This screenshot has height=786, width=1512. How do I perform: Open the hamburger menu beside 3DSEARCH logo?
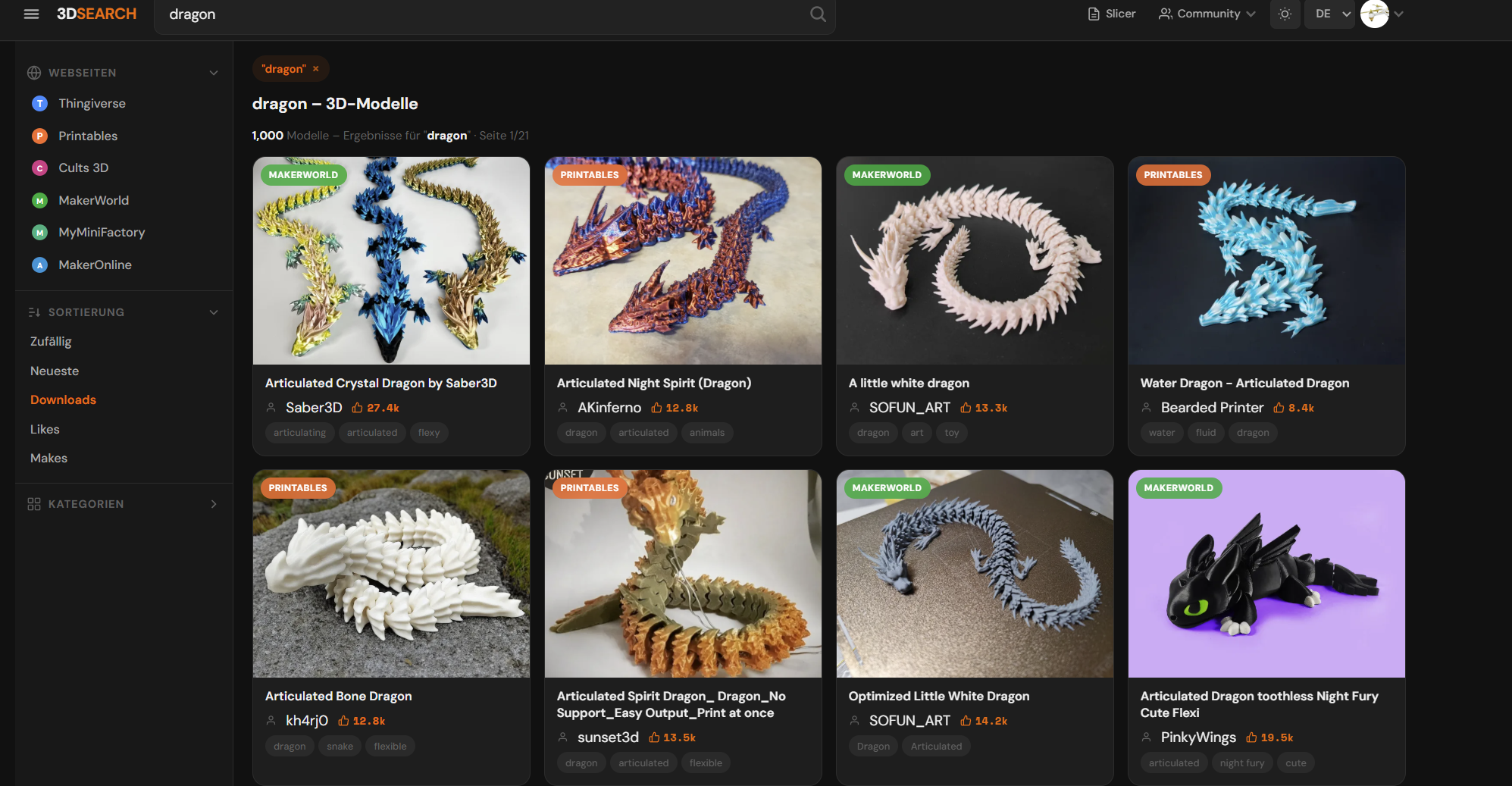[x=31, y=14]
